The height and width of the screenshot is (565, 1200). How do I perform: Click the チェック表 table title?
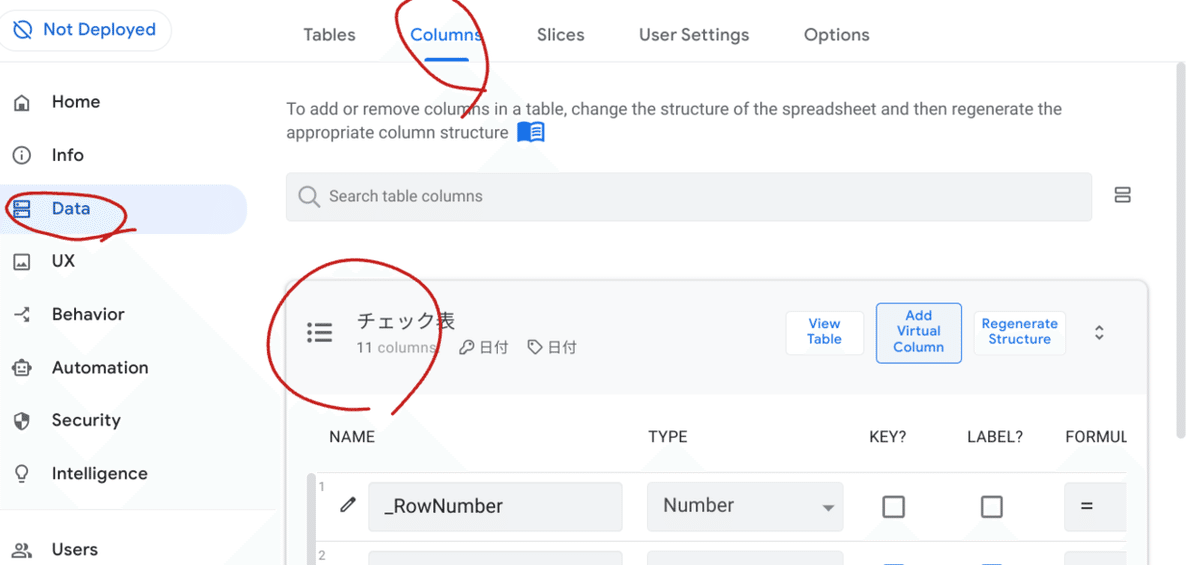click(x=406, y=321)
